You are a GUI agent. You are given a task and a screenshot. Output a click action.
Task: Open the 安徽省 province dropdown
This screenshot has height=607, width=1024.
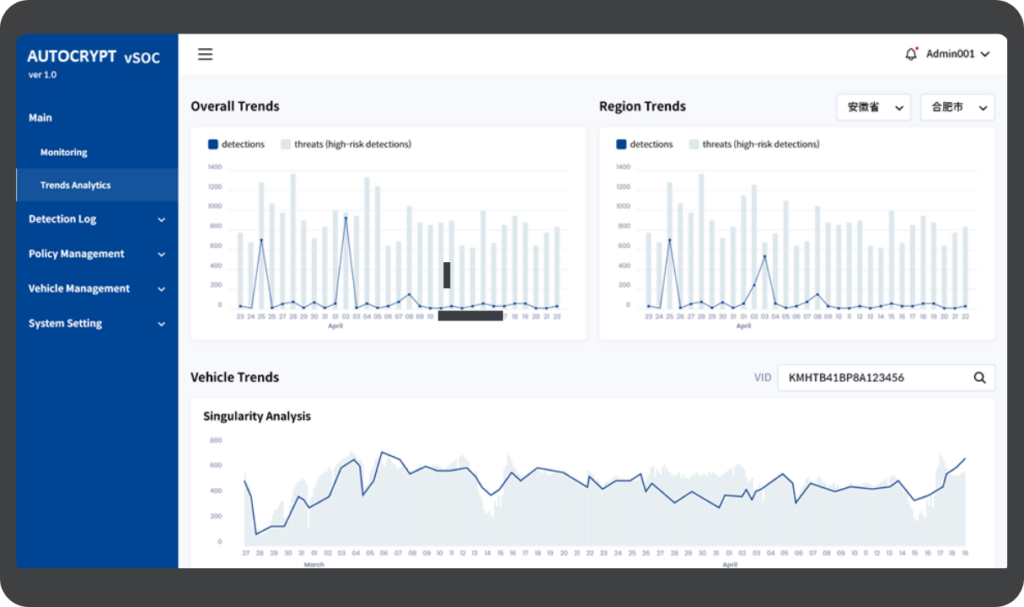[x=873, y=107]
